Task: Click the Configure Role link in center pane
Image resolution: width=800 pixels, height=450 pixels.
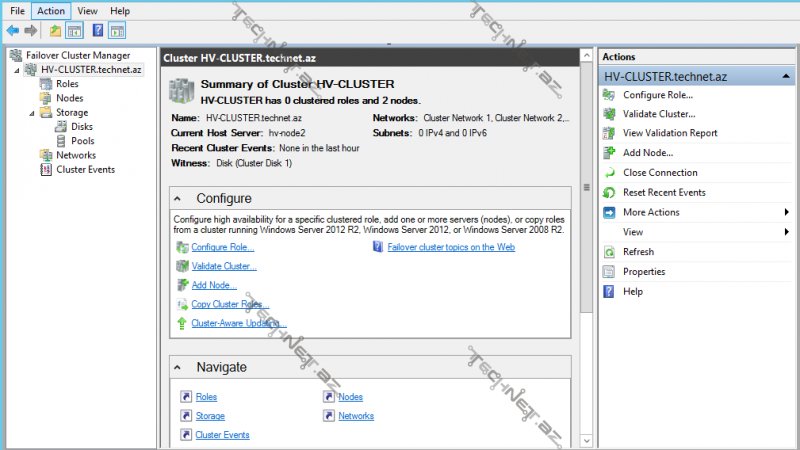Action: click(x=222, y=247)
